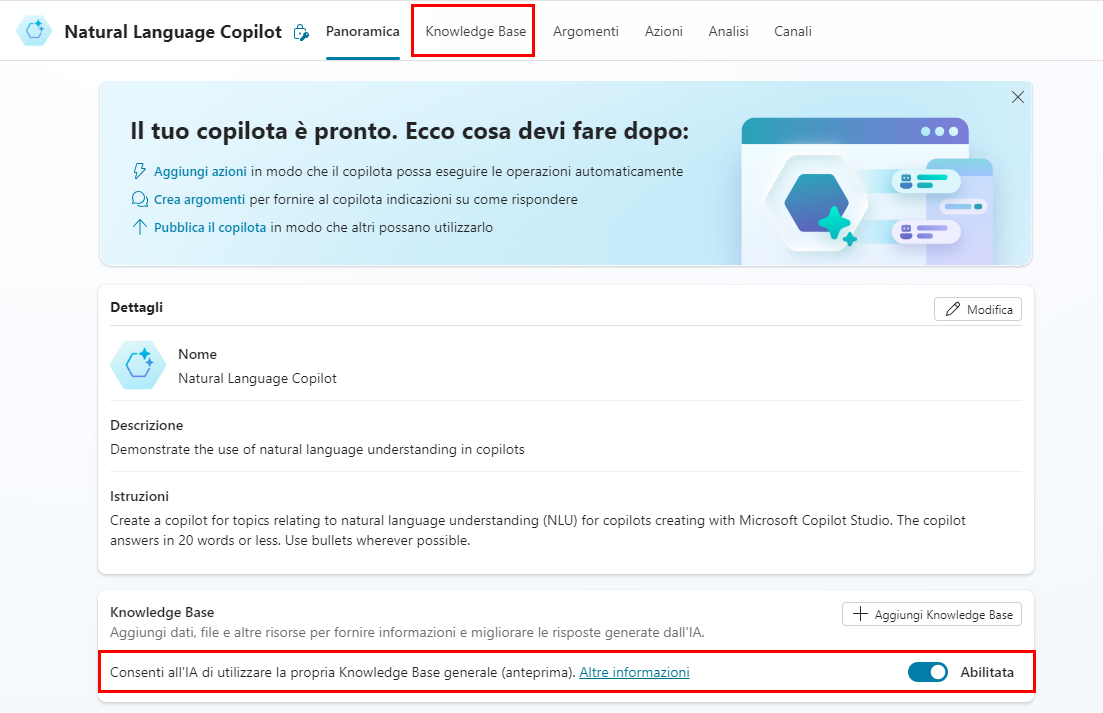Click the edit icon beside copilot title
Viewport: 1103px width, 713px height.
300,33
